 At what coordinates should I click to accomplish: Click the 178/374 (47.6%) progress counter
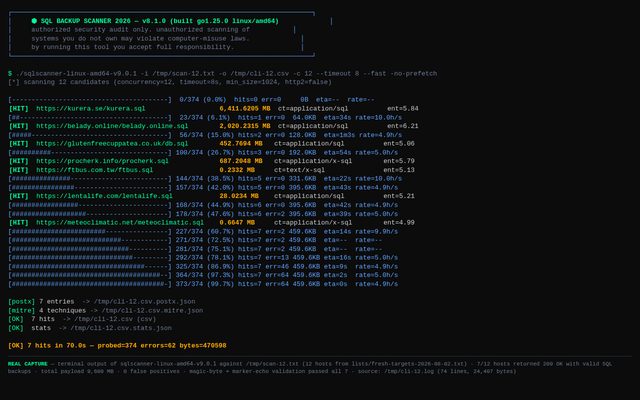click(205, 214)
